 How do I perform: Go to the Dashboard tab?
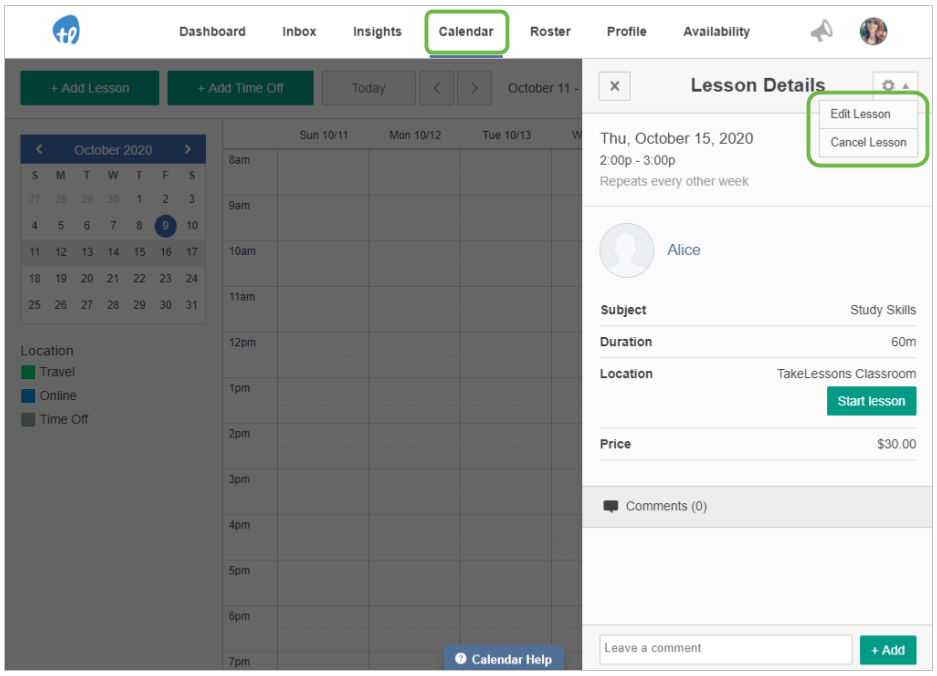pyautogui.click(x=212, y=32)
